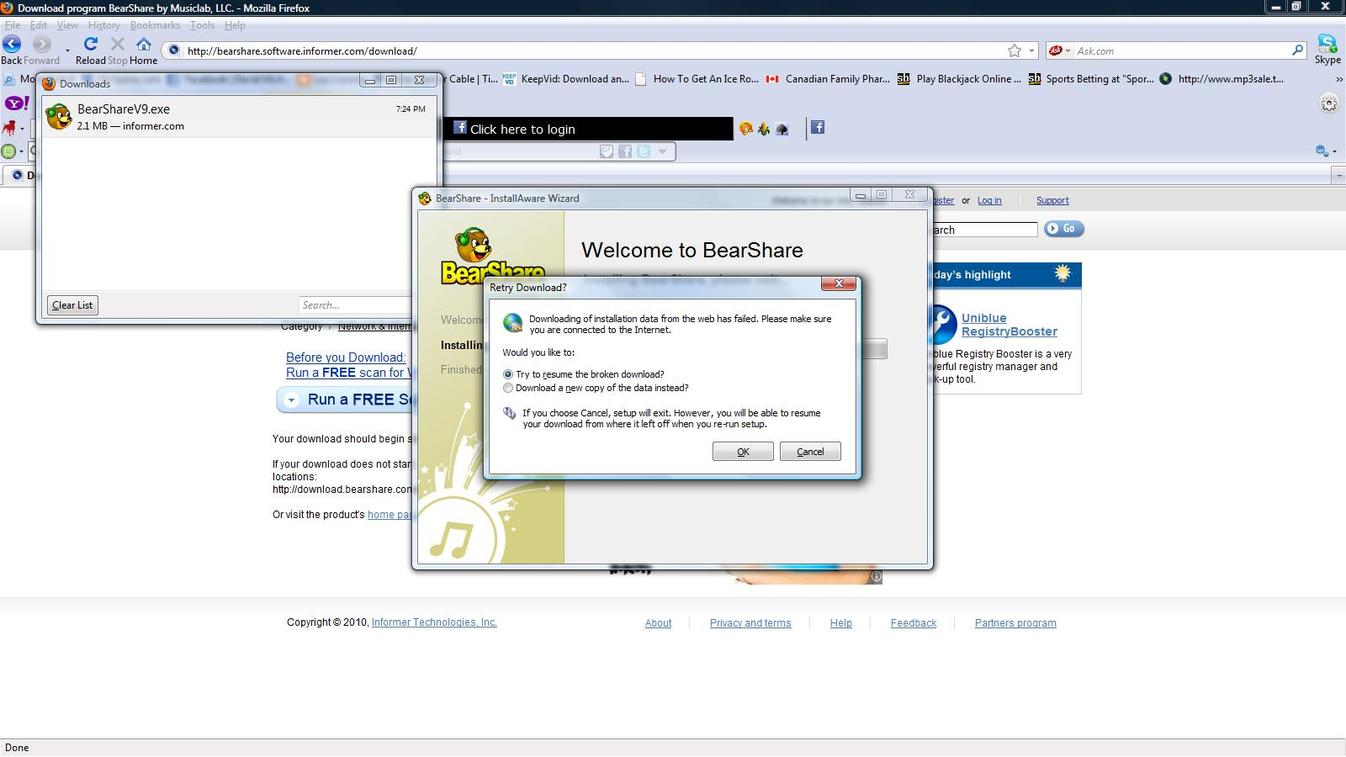
Task: Reload the current page
Action: [x=90, y=44]
